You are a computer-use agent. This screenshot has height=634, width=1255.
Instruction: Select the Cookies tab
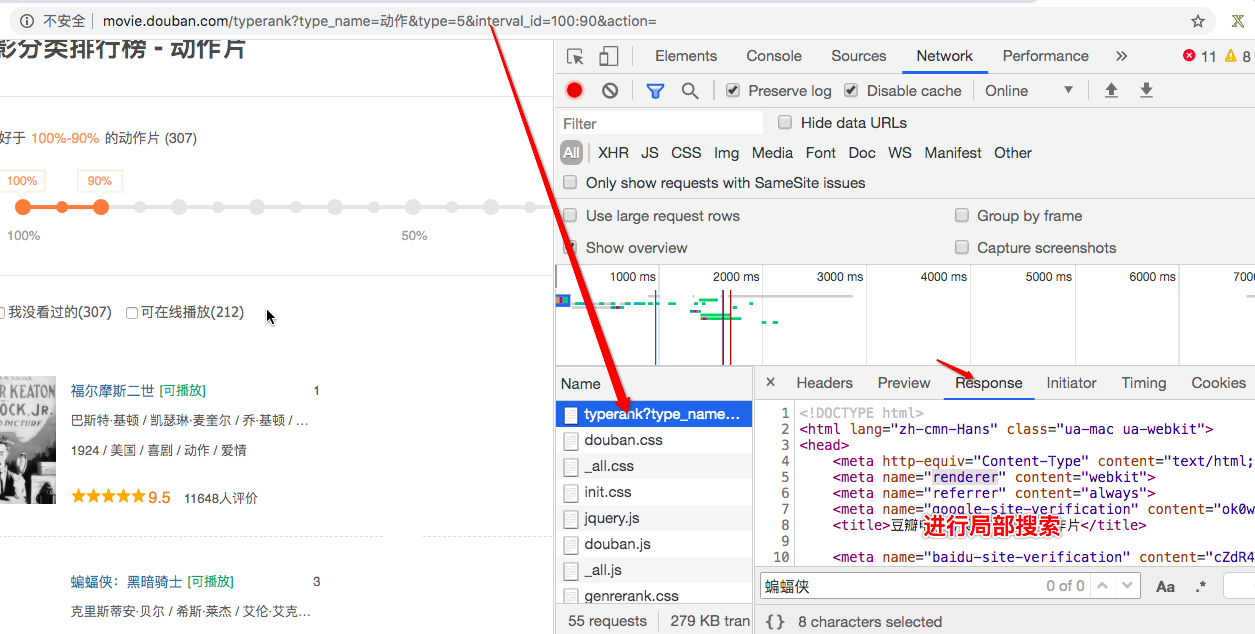(x=1219, y=382)
